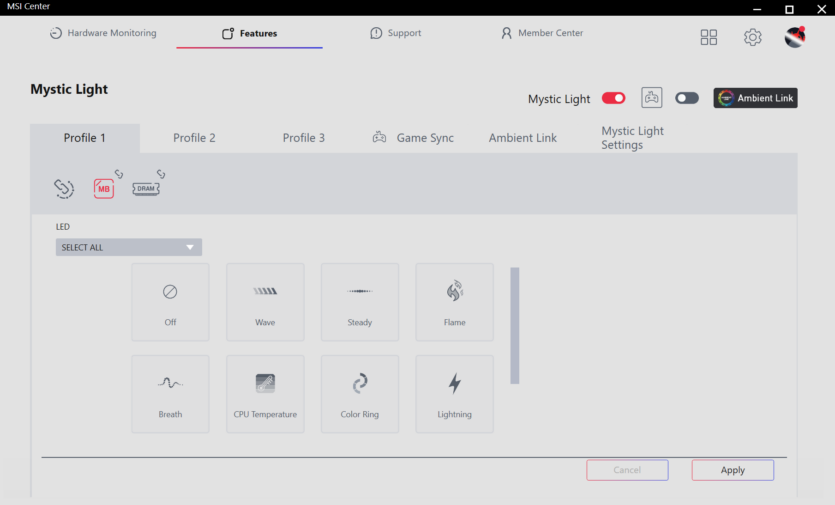
Task: Open the Game Sync tab
Action: point(413,138)
